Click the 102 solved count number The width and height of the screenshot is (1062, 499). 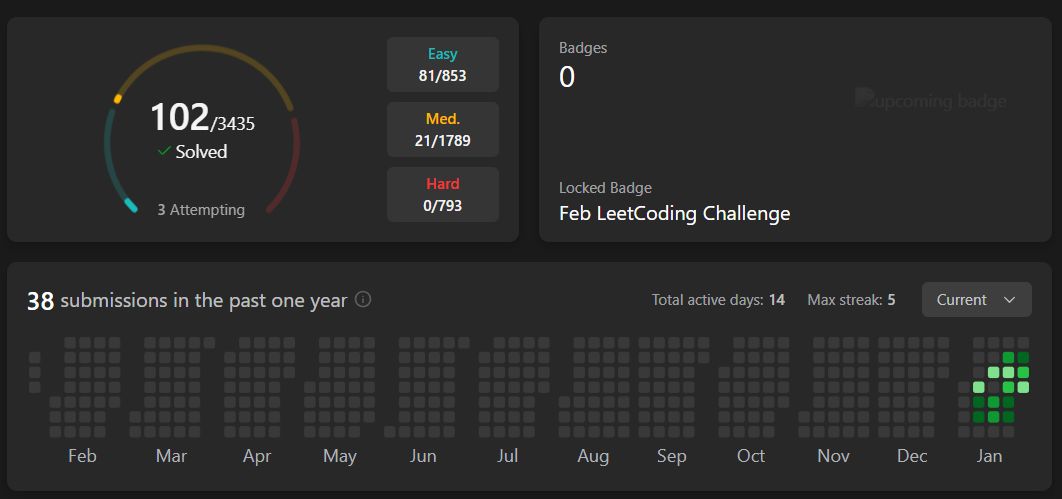coord(179,117)
